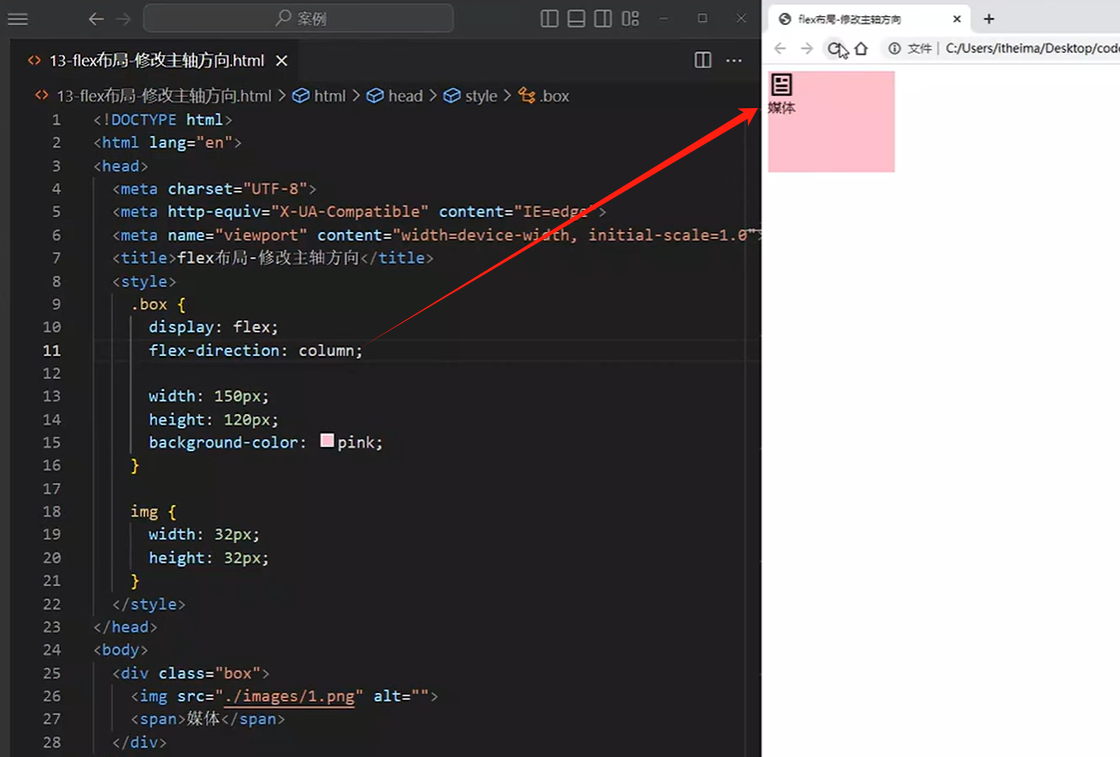View site info icon beside 文件
This screenshot has height=757, width=1120.
[x=894, y=49]
